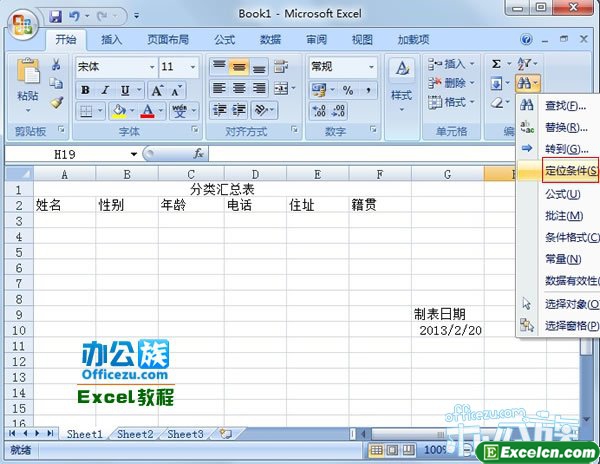Switch to Normal view in status bar
Viewport: 600px width, 464px height.
tap(376, 450)
